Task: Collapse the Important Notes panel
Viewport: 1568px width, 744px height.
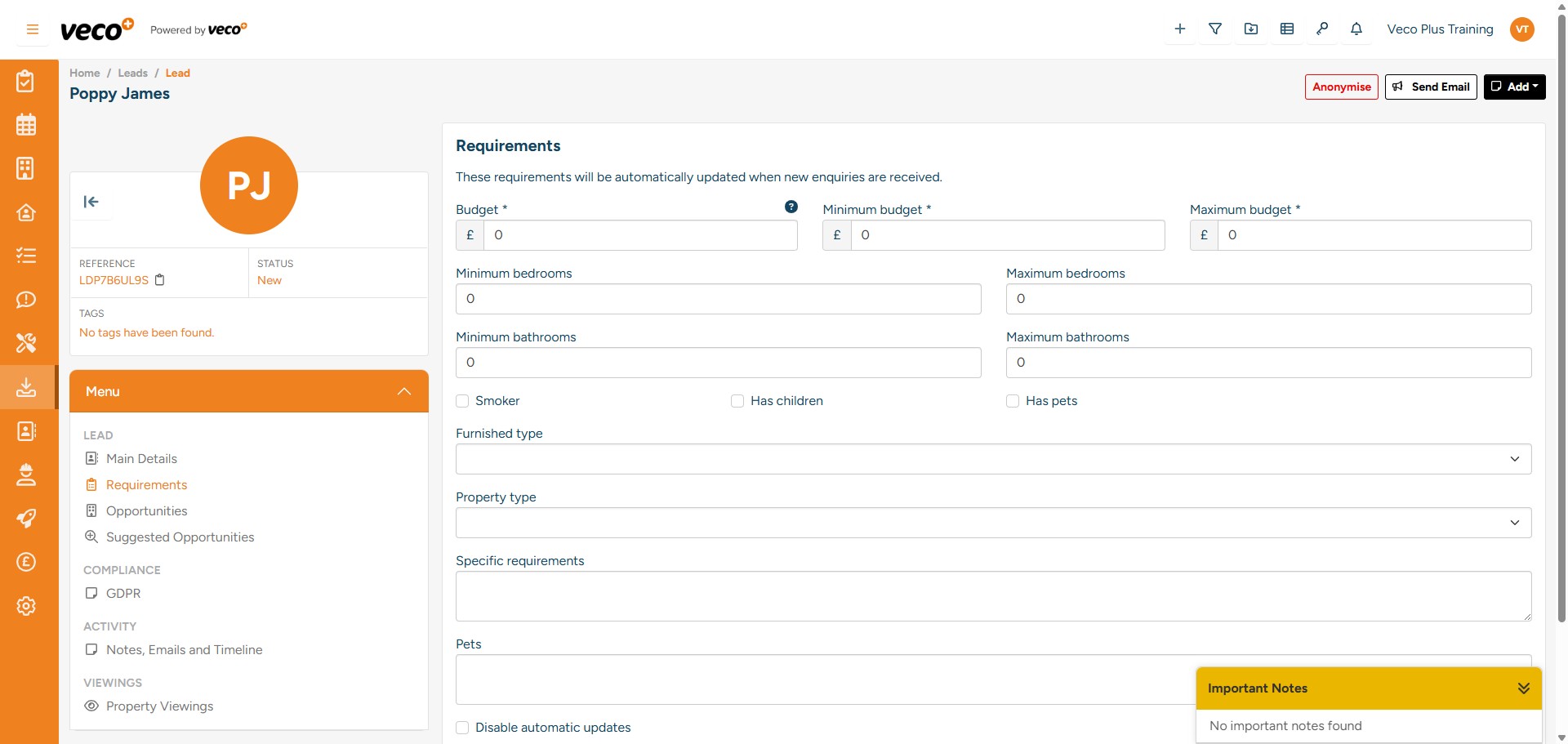Action: [1524, 688]
